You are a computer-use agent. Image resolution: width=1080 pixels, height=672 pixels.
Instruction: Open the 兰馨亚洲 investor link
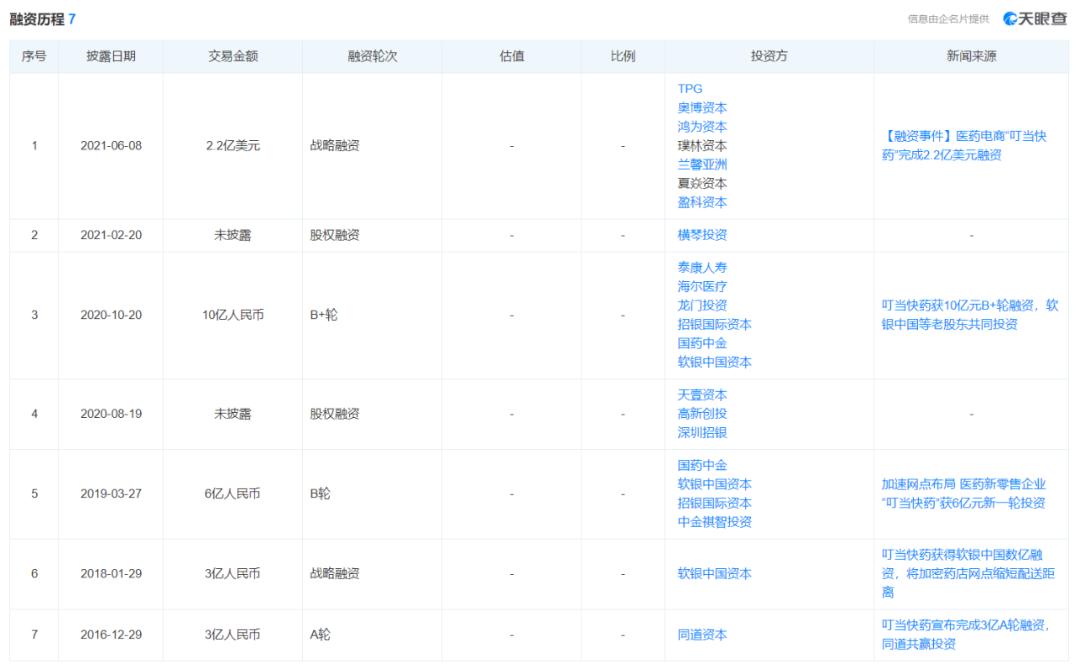pos(702,165)
